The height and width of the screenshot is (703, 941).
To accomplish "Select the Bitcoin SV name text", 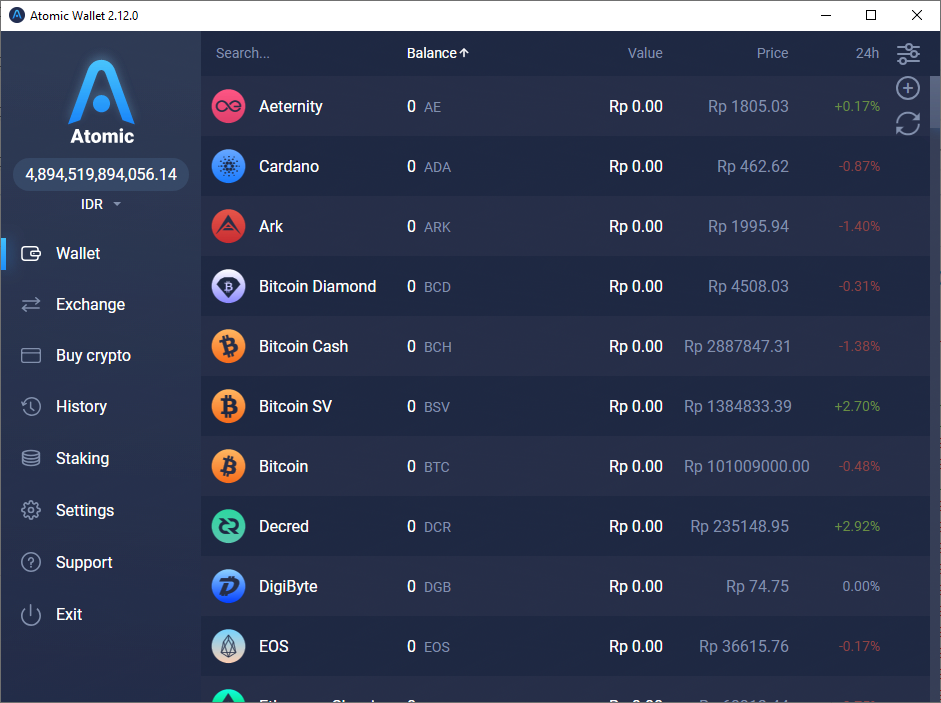I will pos(295,406).
